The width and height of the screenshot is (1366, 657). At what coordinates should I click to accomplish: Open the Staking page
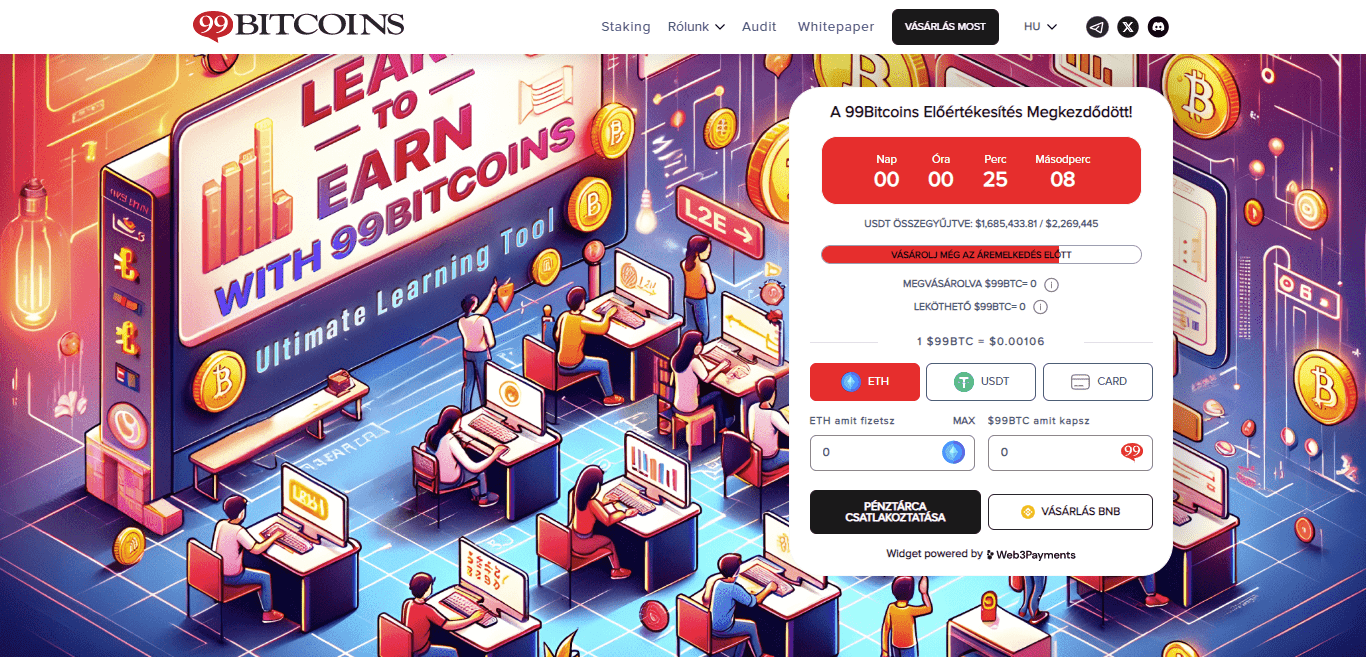click(626, 27)
